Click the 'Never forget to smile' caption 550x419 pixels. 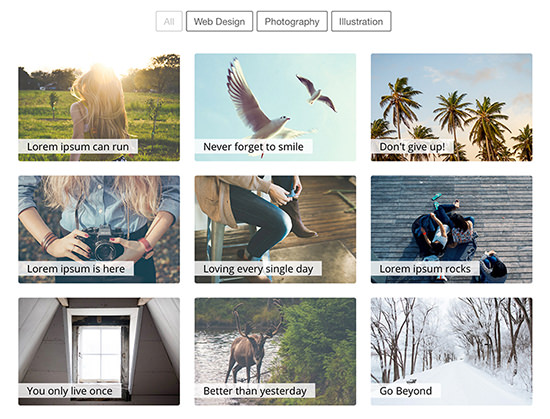[x=253, y=147]
